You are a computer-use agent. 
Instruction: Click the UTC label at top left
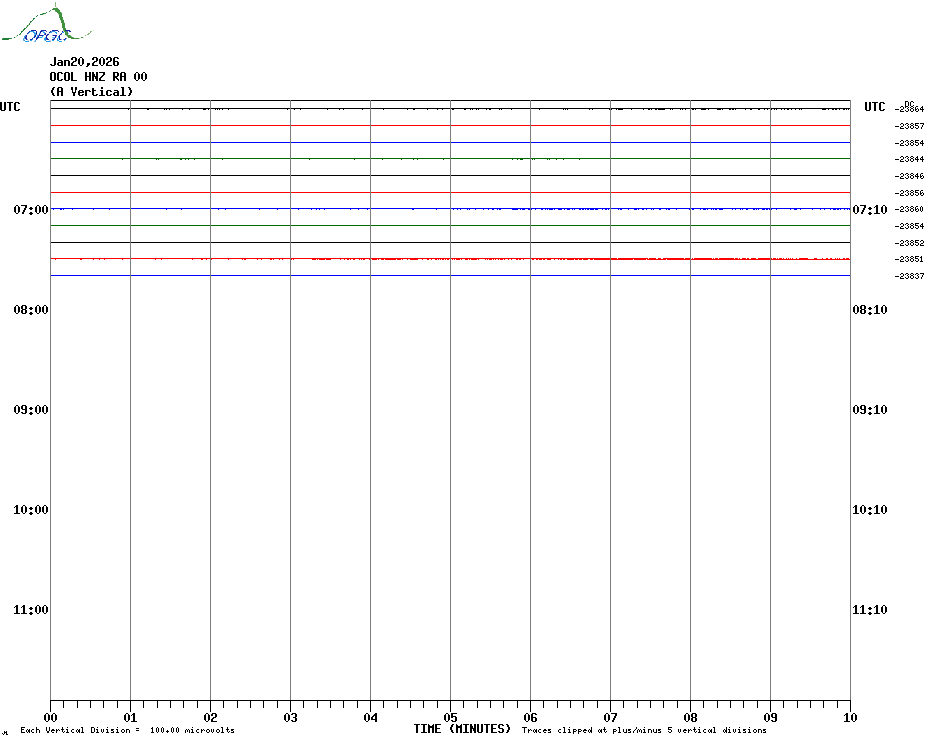pyautogui.click(x=10, y=107)
